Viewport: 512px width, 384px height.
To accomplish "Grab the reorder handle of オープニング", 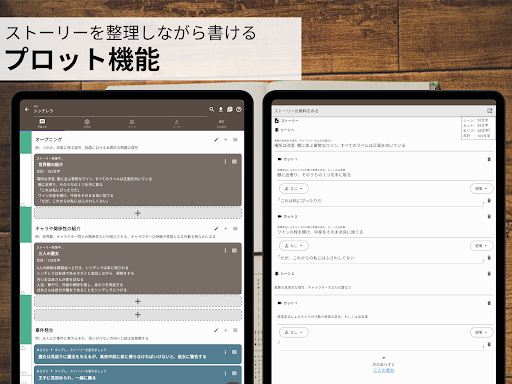I will pos(235,140).
